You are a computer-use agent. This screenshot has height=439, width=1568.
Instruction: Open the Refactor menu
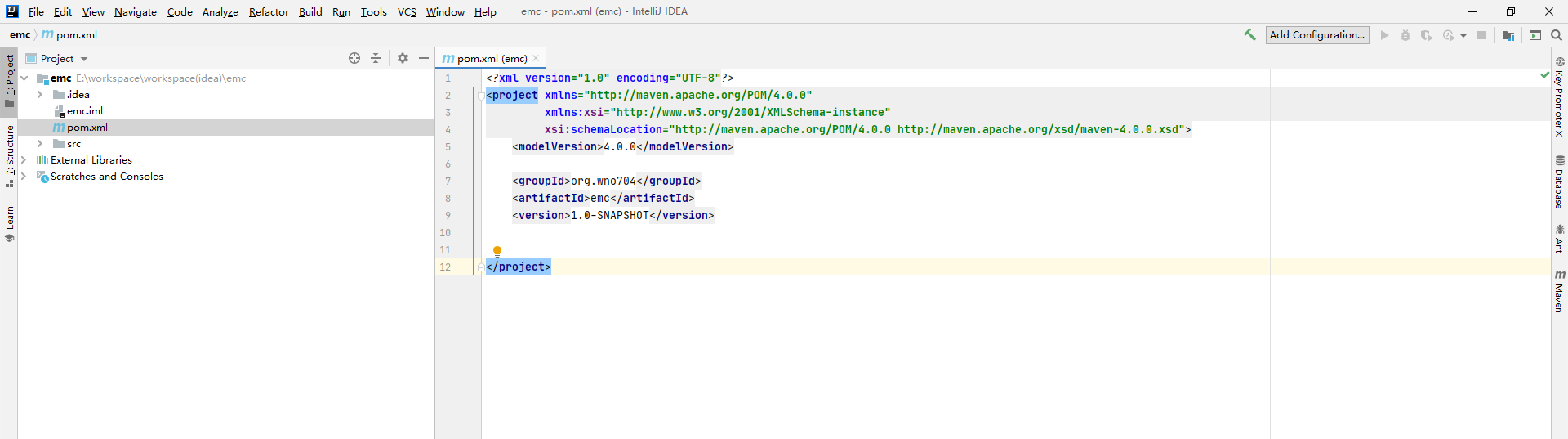point(269,11)
